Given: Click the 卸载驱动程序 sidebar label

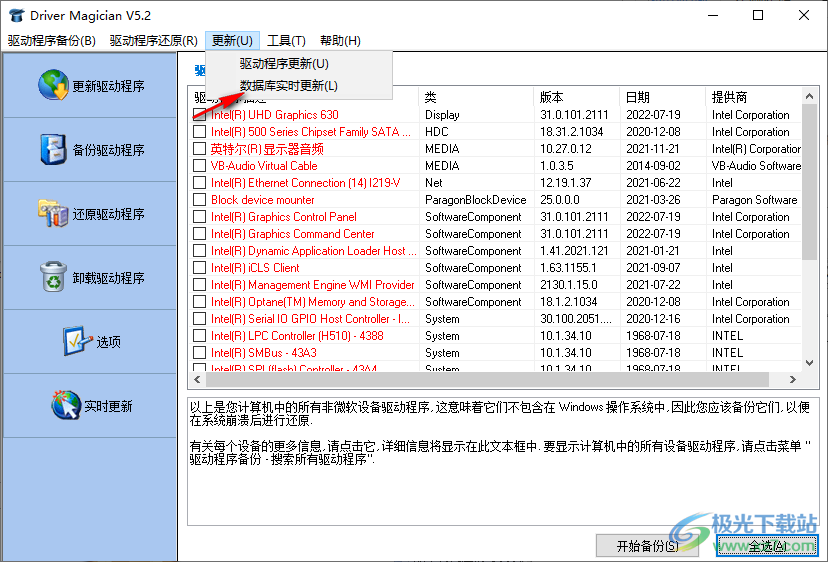Looking at the screenshot, I should click(x=108, y=278).
